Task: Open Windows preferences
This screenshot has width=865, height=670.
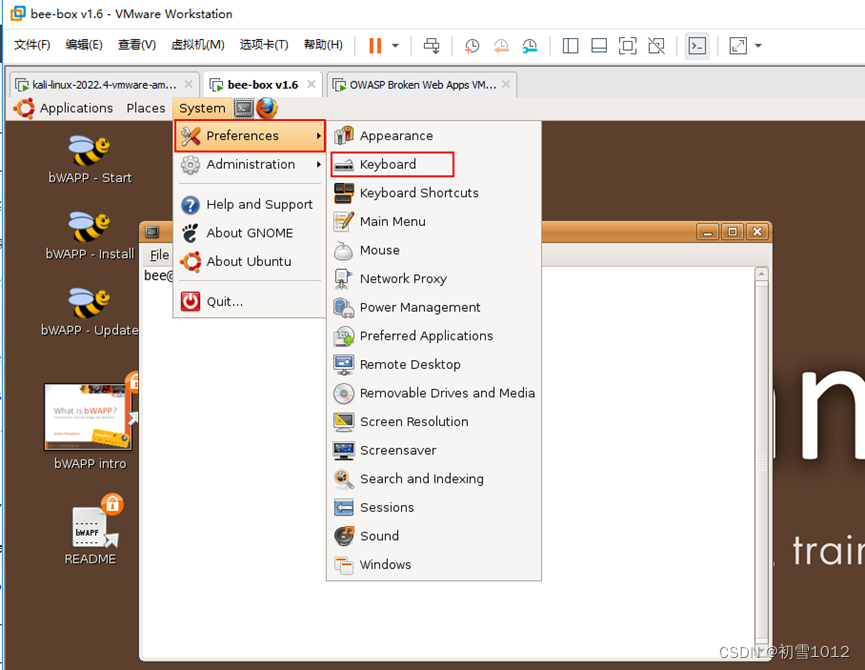Action: [x=434, y=565]
